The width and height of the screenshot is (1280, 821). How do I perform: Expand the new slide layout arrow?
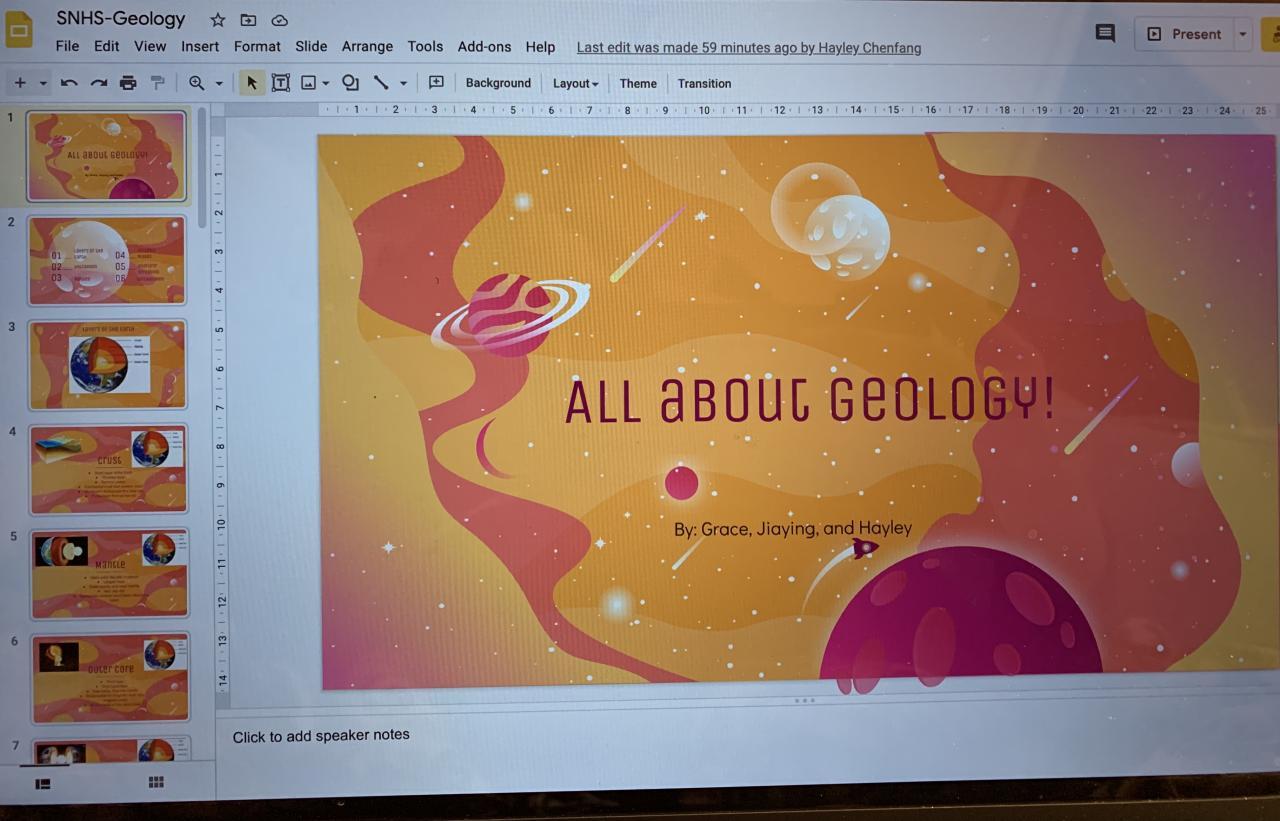(43, 83)
